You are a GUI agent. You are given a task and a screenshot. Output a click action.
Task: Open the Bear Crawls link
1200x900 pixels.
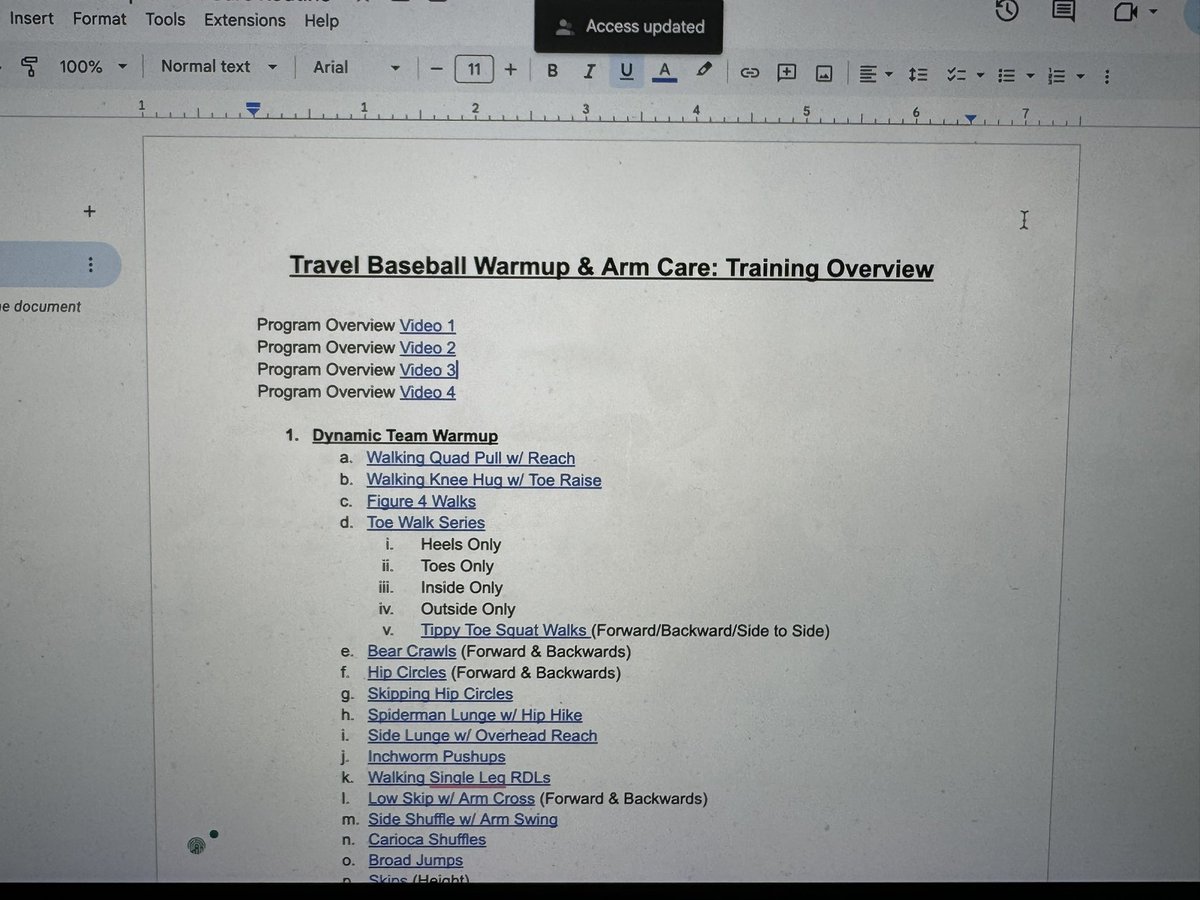coord(412,651)
